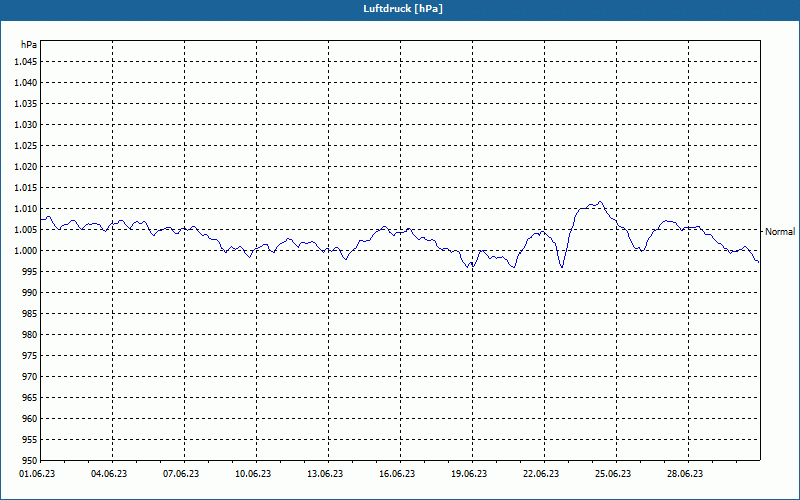Click the 1.015 axis value
This screenshot has width=800, height=500.
tap(25, 188)
